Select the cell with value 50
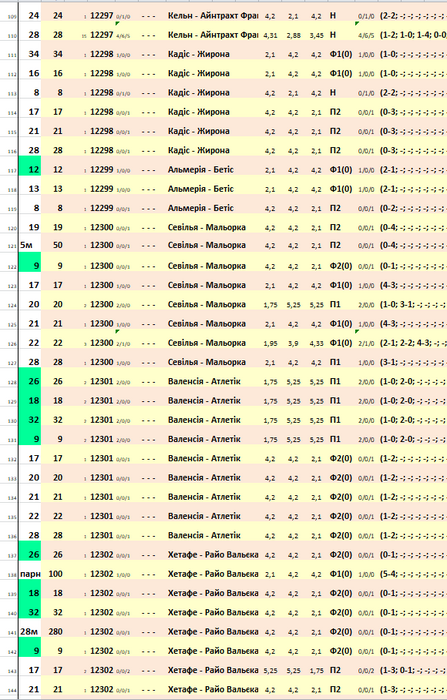Screen dimensions: 447x700 56,245
